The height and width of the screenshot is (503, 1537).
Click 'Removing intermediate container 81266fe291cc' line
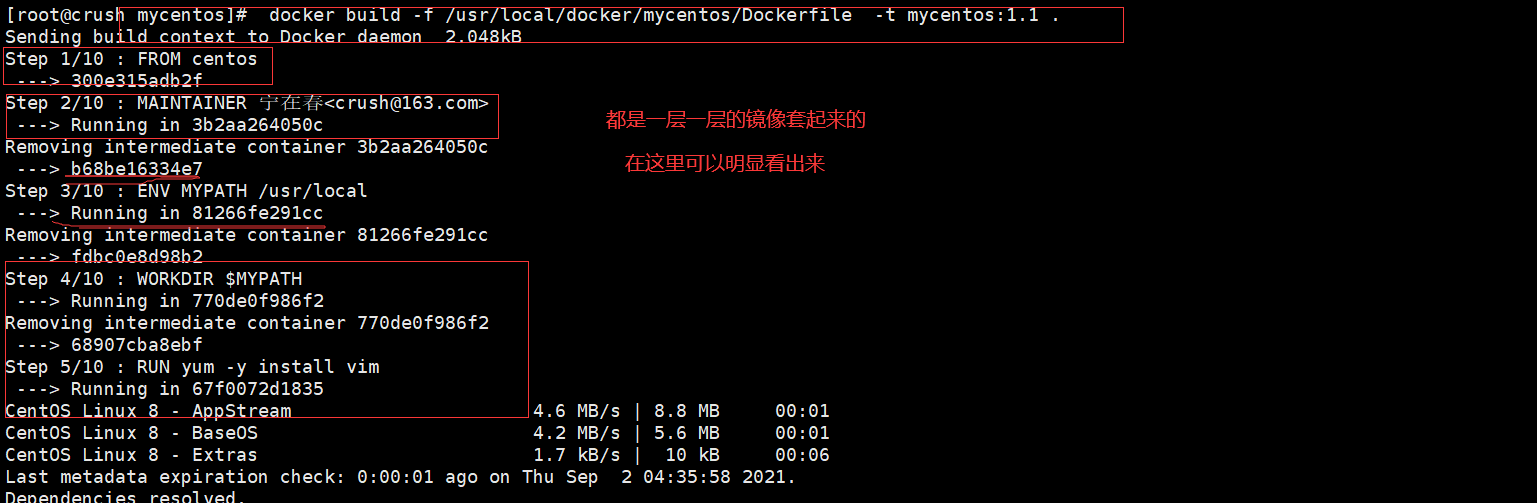pyautogui.click(x=246, y=235)
